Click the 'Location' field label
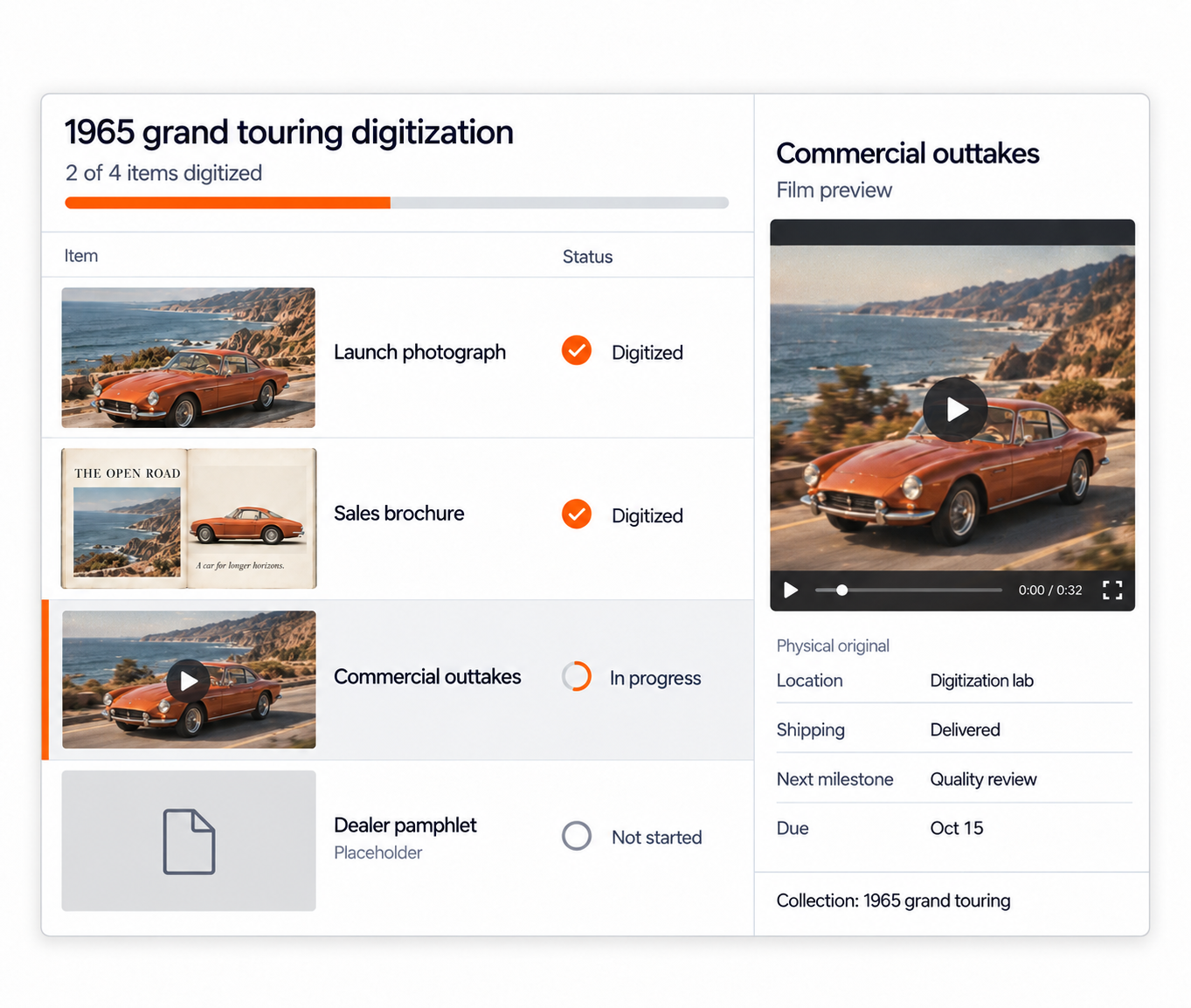 click(809, 680)
